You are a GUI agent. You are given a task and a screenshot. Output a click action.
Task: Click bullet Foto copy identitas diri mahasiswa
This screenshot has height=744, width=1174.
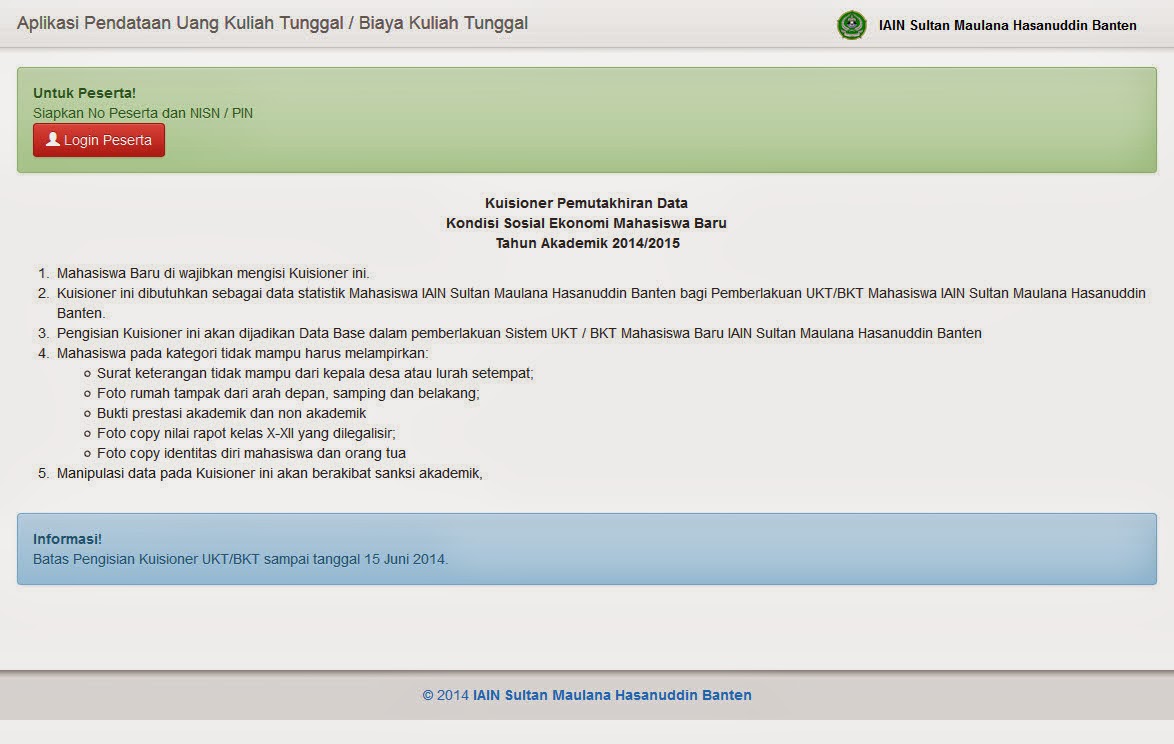tap(252, 453)
